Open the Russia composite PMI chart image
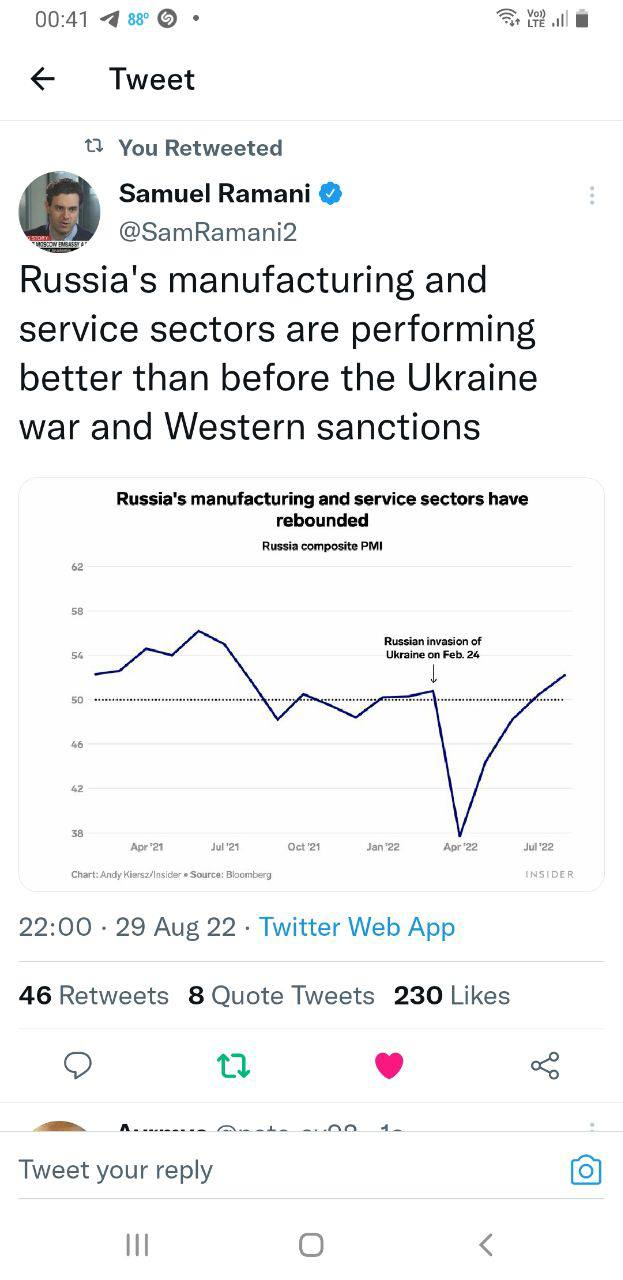This screenshot has height=1280, width=623. coord(311,684)
